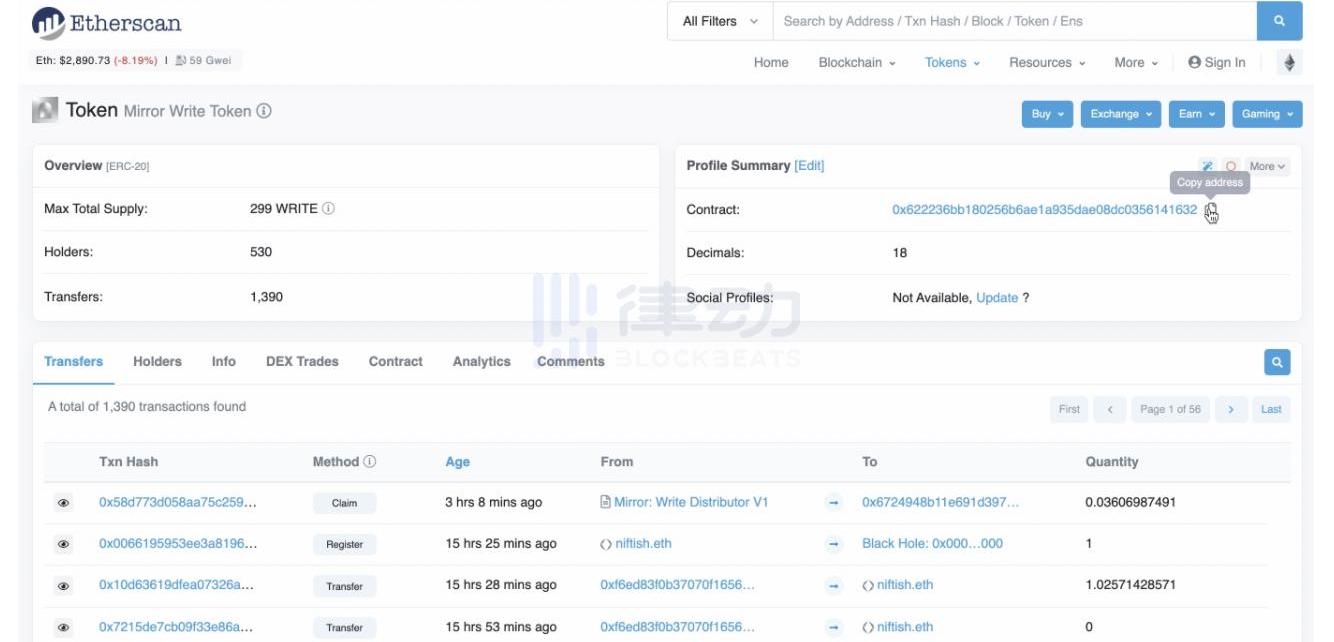Click the arrow icon in the Claim transaction row
Image resolution: width=1334 pixels, height=642 pixels.
point(833,503)
